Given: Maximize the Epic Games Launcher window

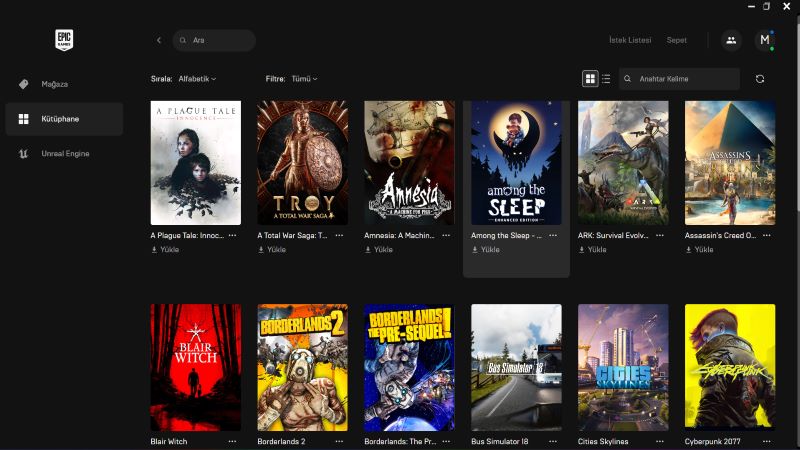Looking at the screenshot, I should pos(766,6).
